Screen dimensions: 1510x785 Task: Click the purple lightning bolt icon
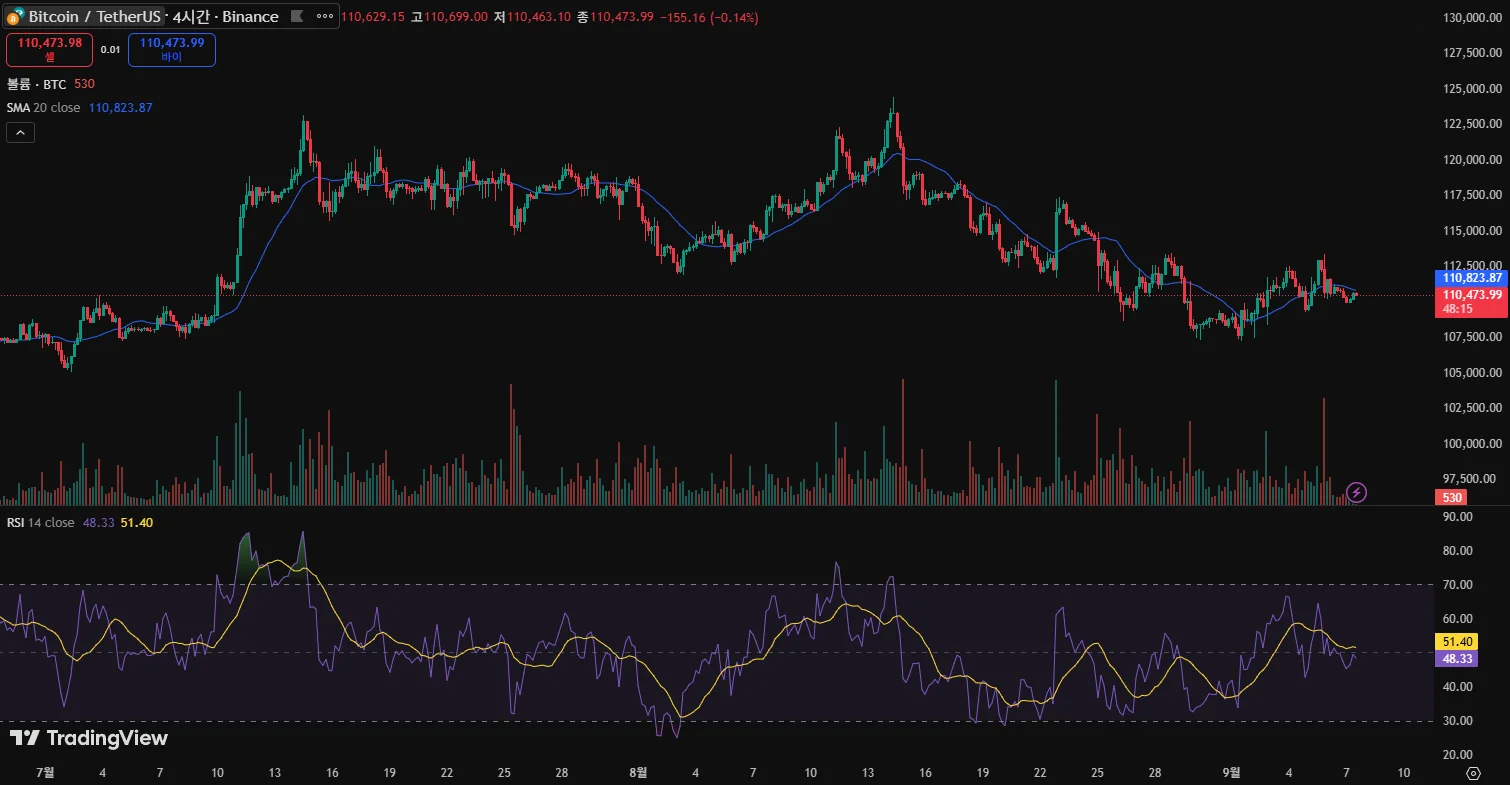point(1356,491)
